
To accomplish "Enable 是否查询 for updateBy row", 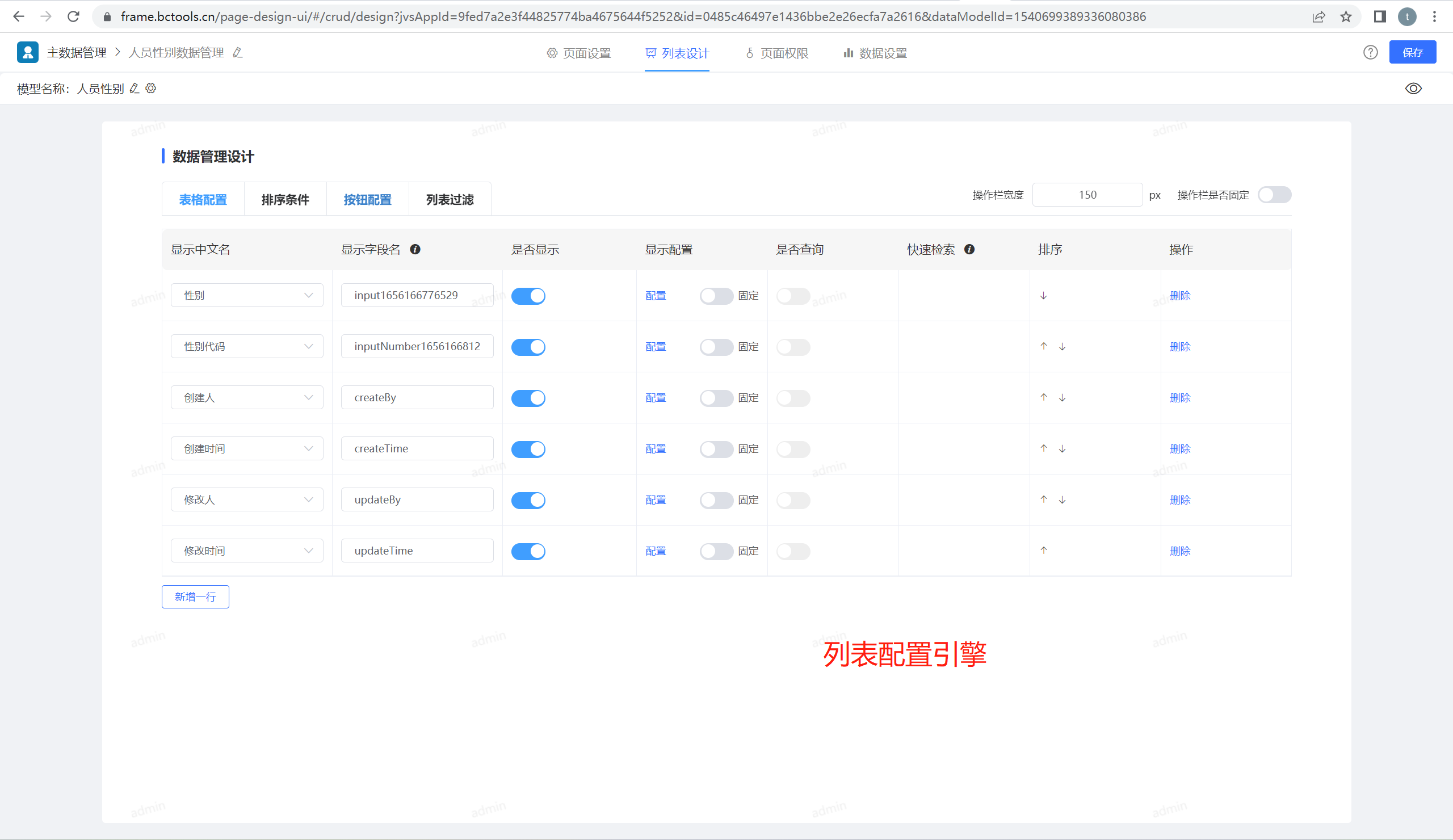I will click(793, 500).
